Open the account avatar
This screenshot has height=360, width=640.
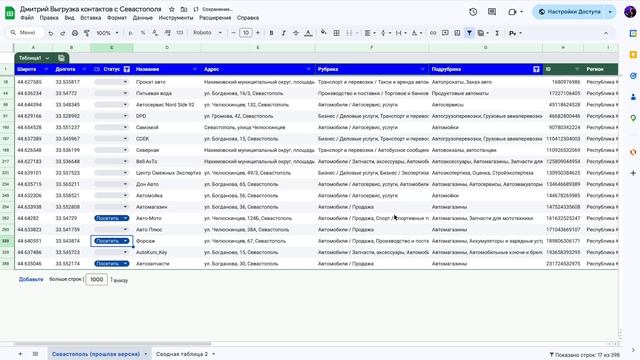tap(630, 12)
